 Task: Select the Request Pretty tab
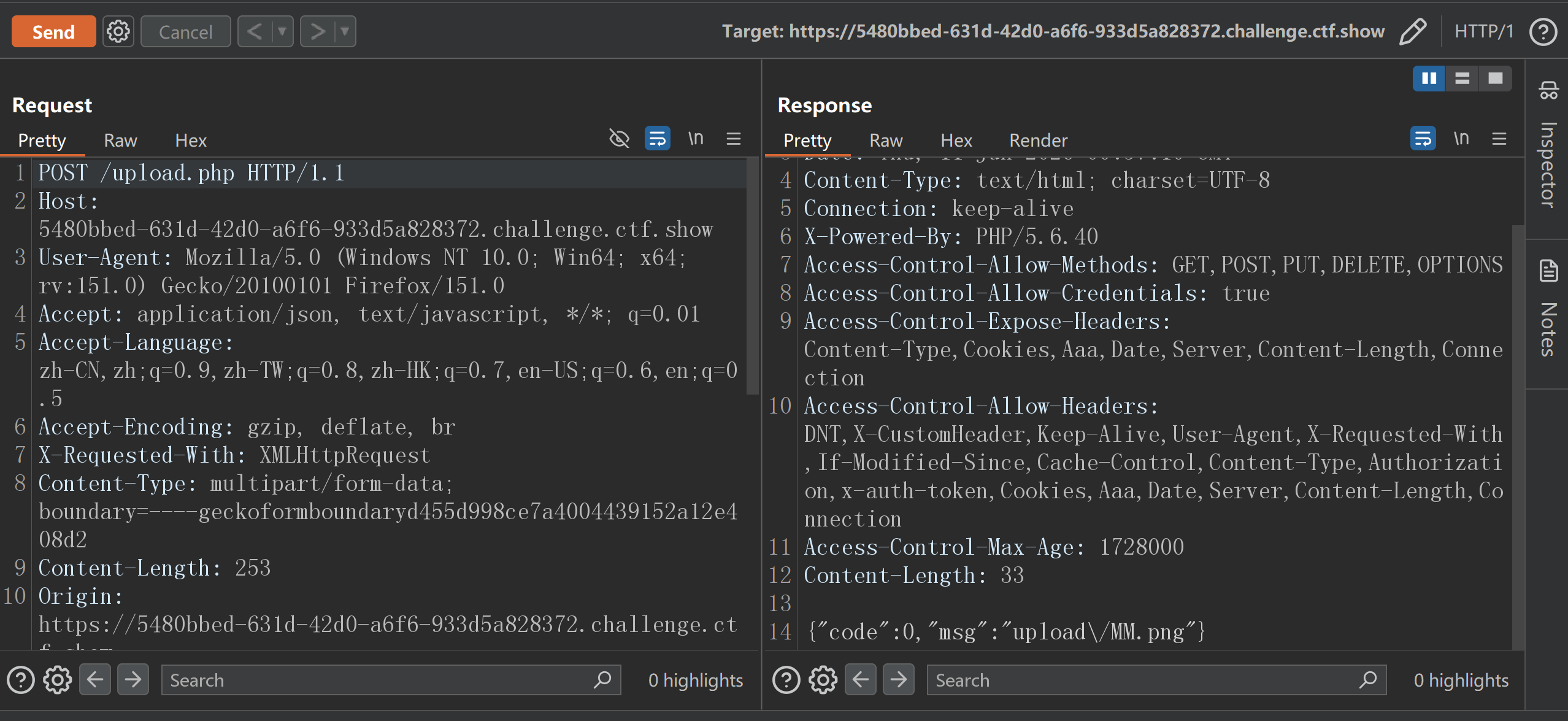pos(42,141)
